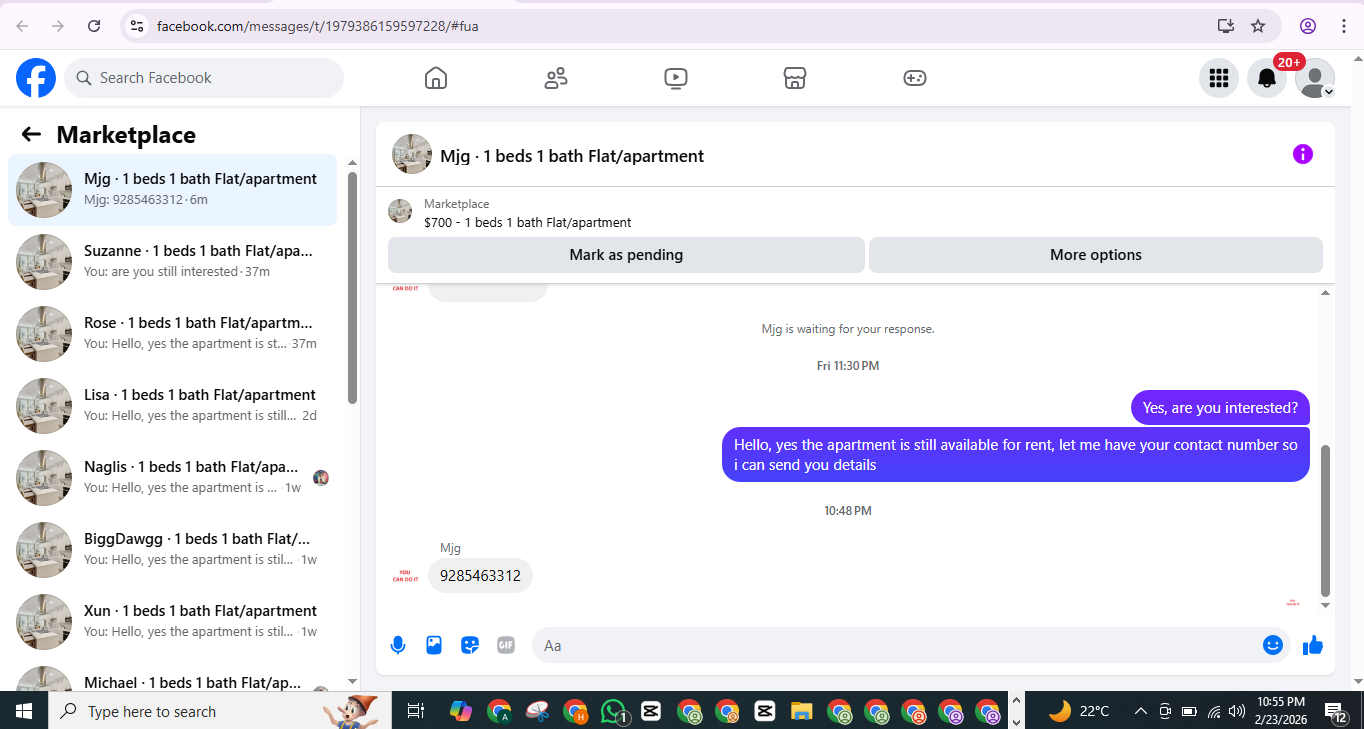The height and width of the screenshot is (729, 1364).
Task: Click the Mark as pending button
Action: (626, 255)
